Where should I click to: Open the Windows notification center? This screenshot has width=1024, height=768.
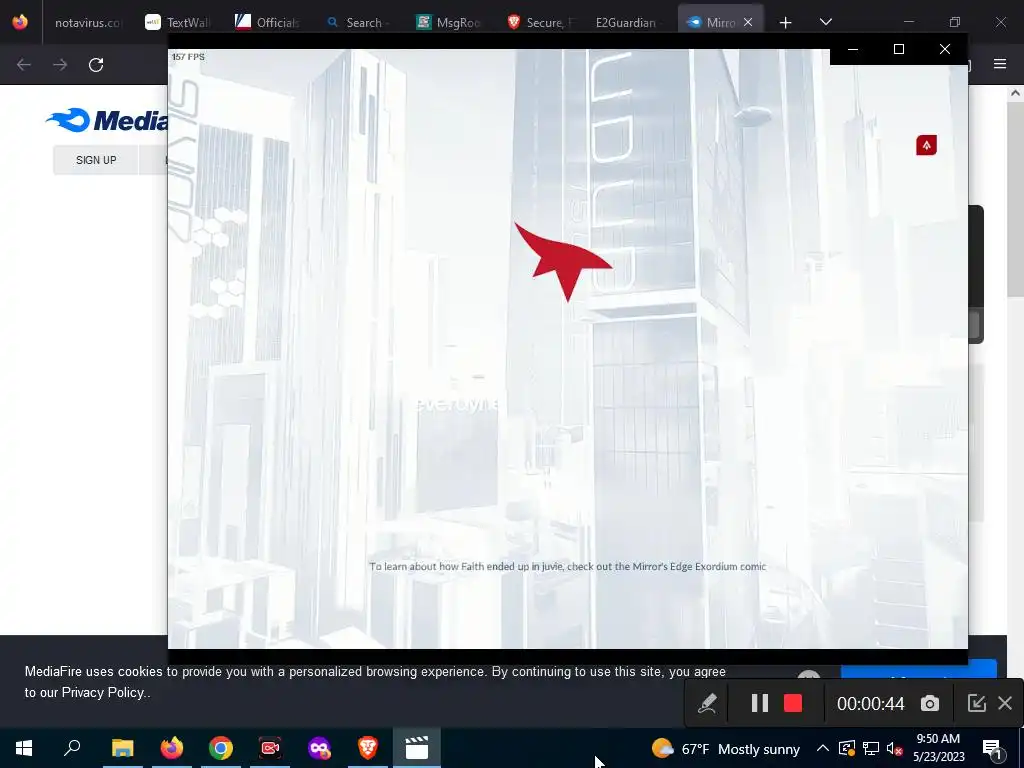tap(992, 748)
